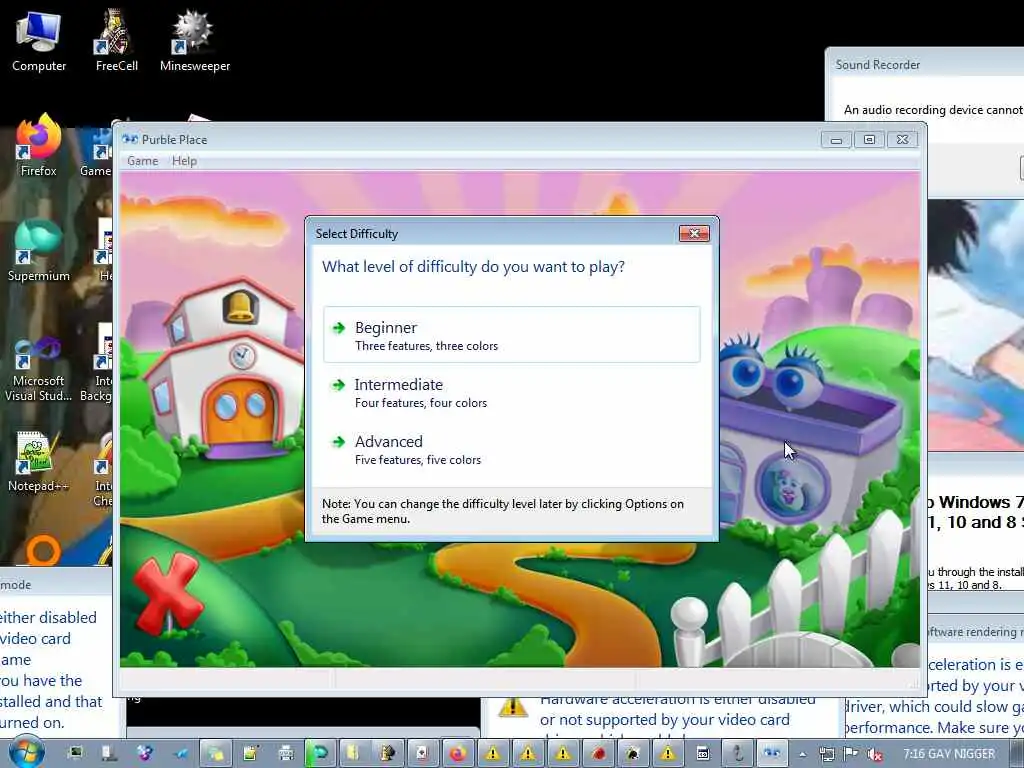
Task: Click the 'What level of difficulty' heading
Action: 473,266
